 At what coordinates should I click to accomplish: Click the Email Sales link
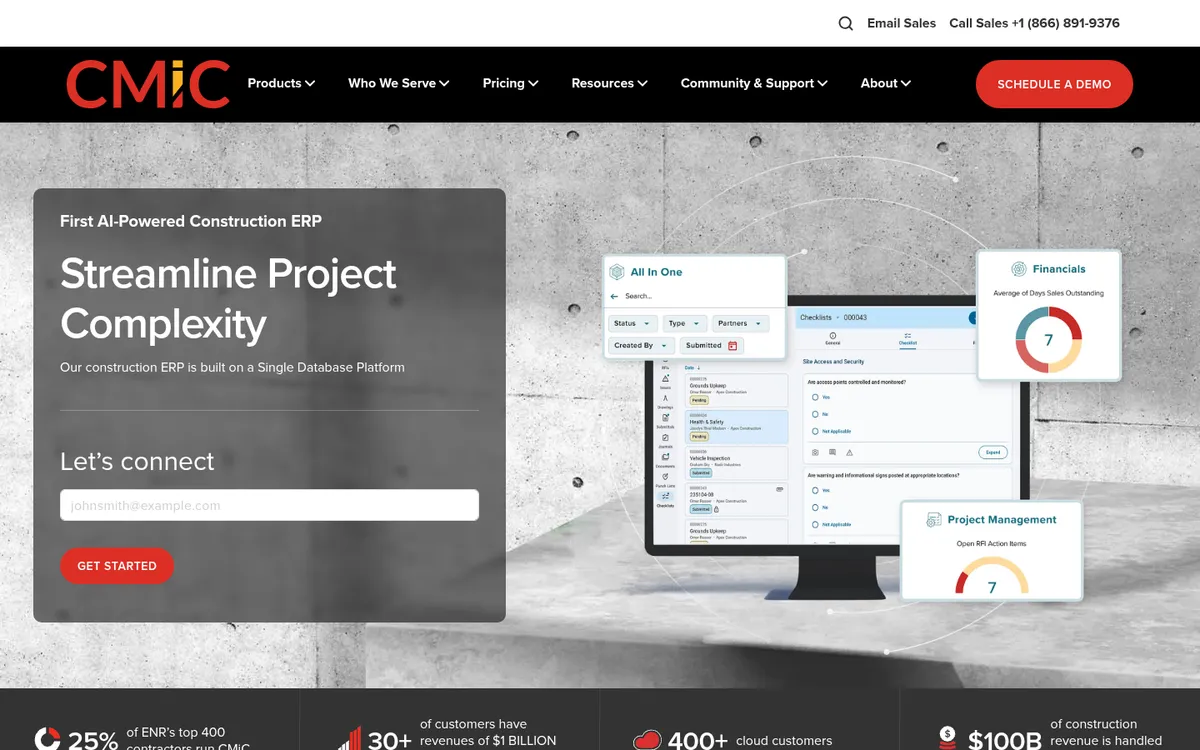coord(902,23)
